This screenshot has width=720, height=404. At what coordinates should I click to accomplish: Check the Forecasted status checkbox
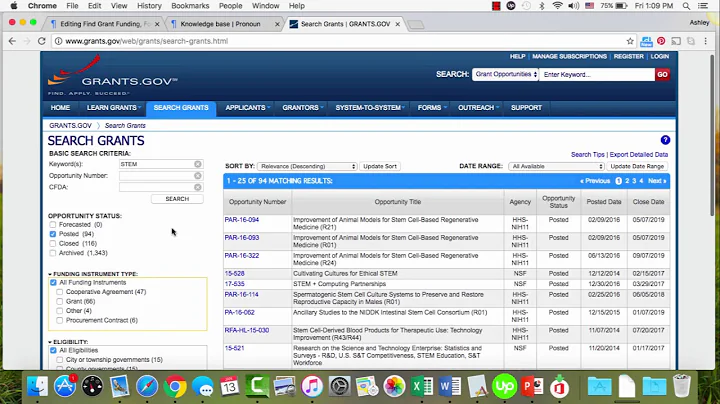pyautogui.click(x=53, y=224)
